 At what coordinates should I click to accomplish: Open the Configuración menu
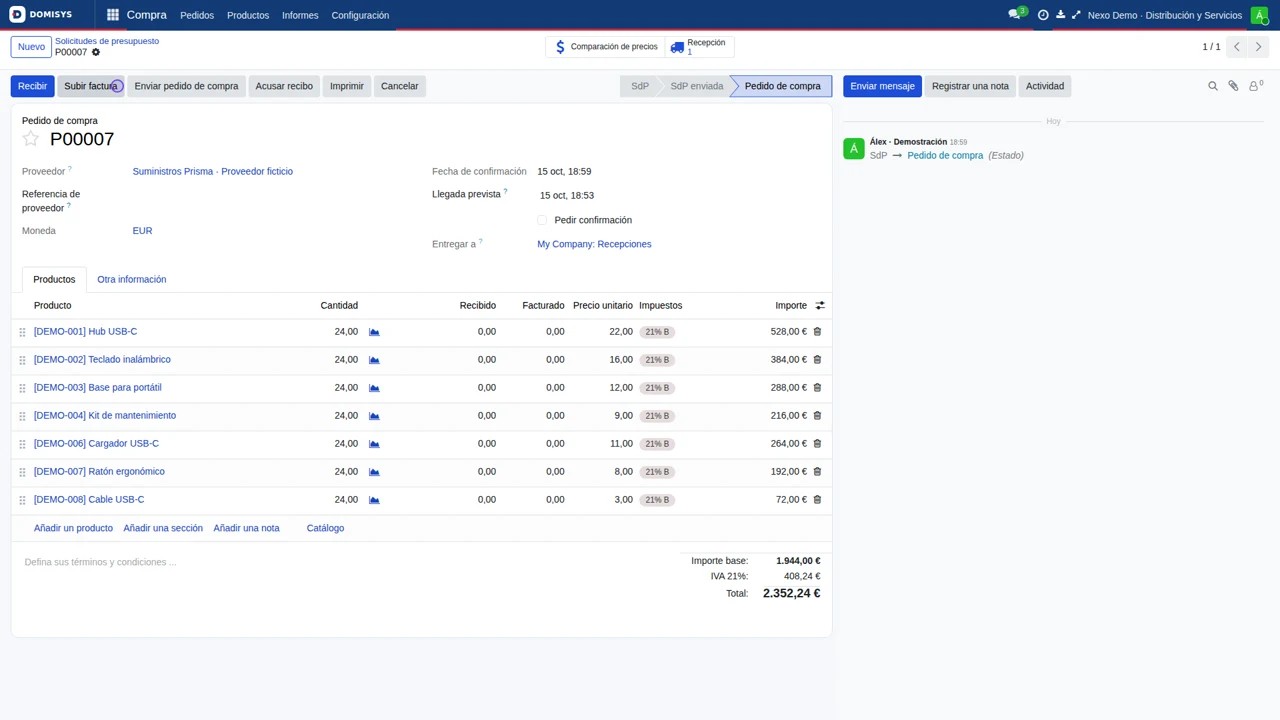[x=360, y=15]
